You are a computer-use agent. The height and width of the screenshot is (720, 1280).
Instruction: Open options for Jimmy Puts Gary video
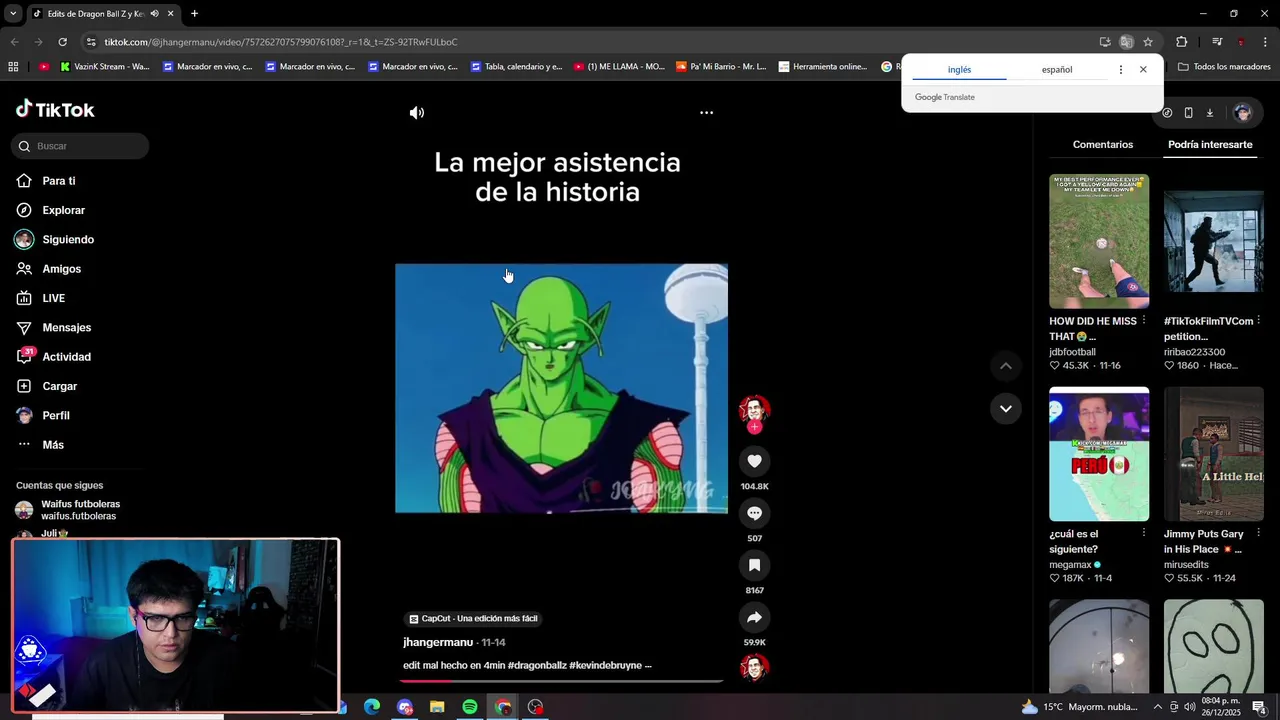[1258, 533]
